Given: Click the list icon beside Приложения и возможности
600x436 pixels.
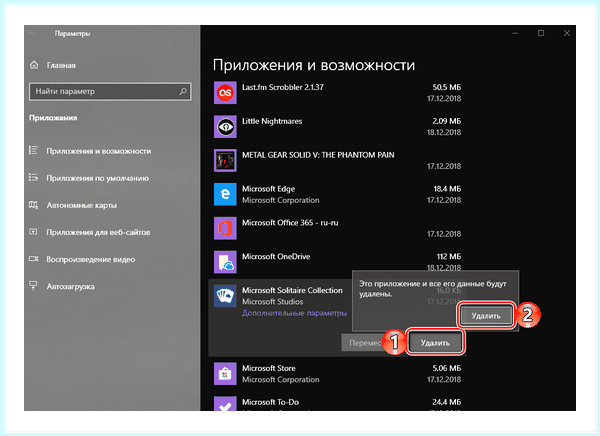Looking at the screenshot, I should coord(34,150).
